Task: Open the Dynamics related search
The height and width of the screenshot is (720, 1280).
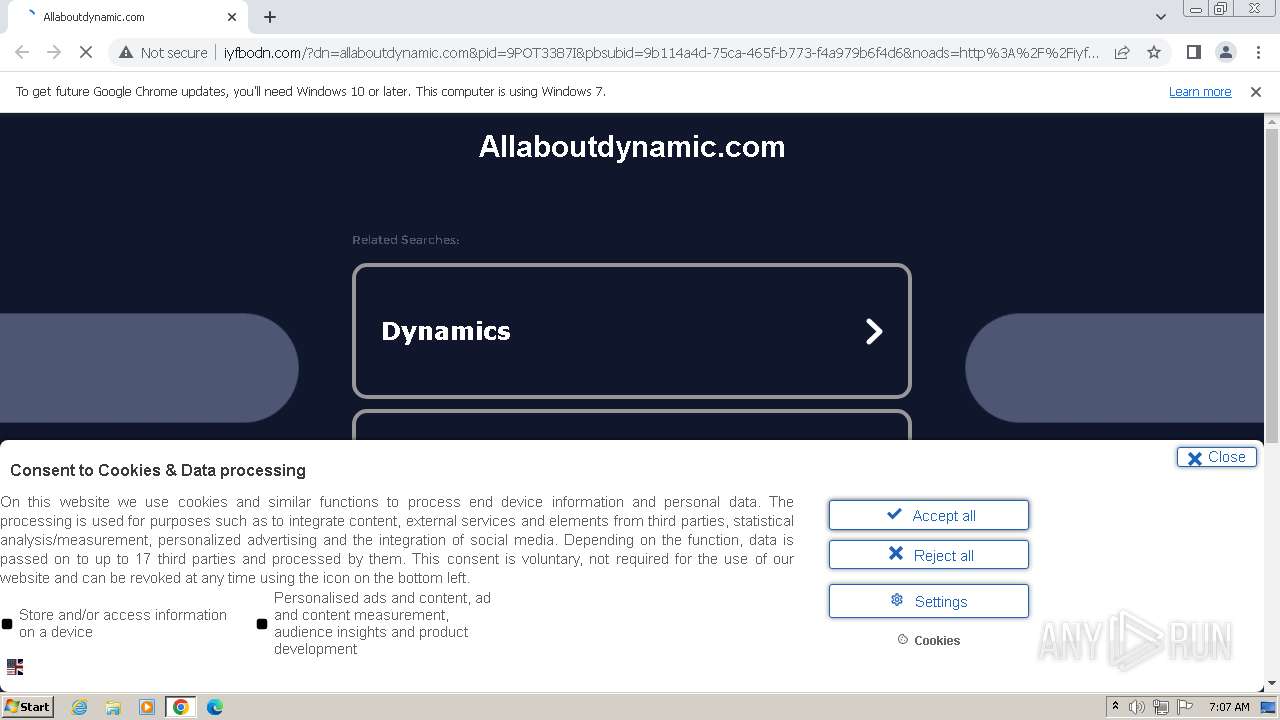Action: click(632, 331)
